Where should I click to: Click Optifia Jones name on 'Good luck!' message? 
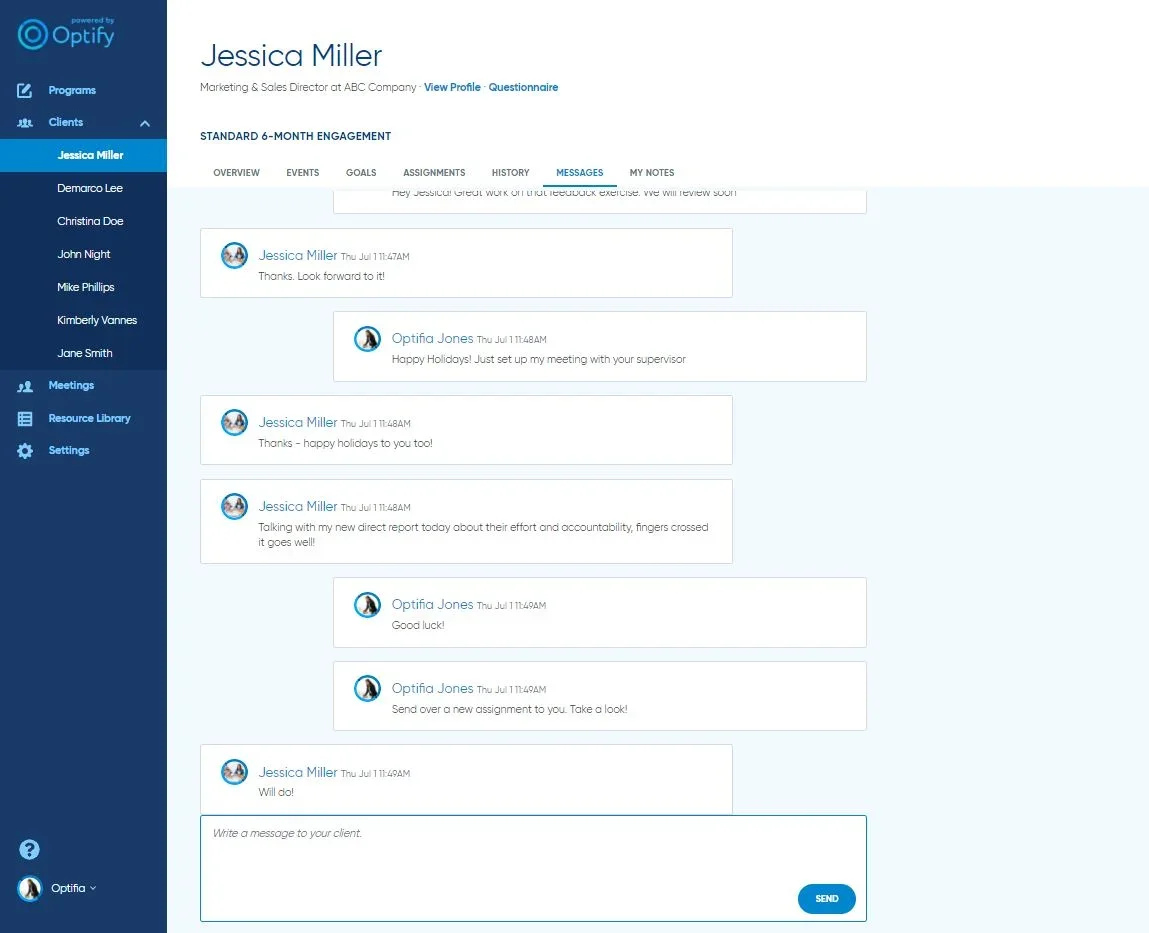[432, 605]
